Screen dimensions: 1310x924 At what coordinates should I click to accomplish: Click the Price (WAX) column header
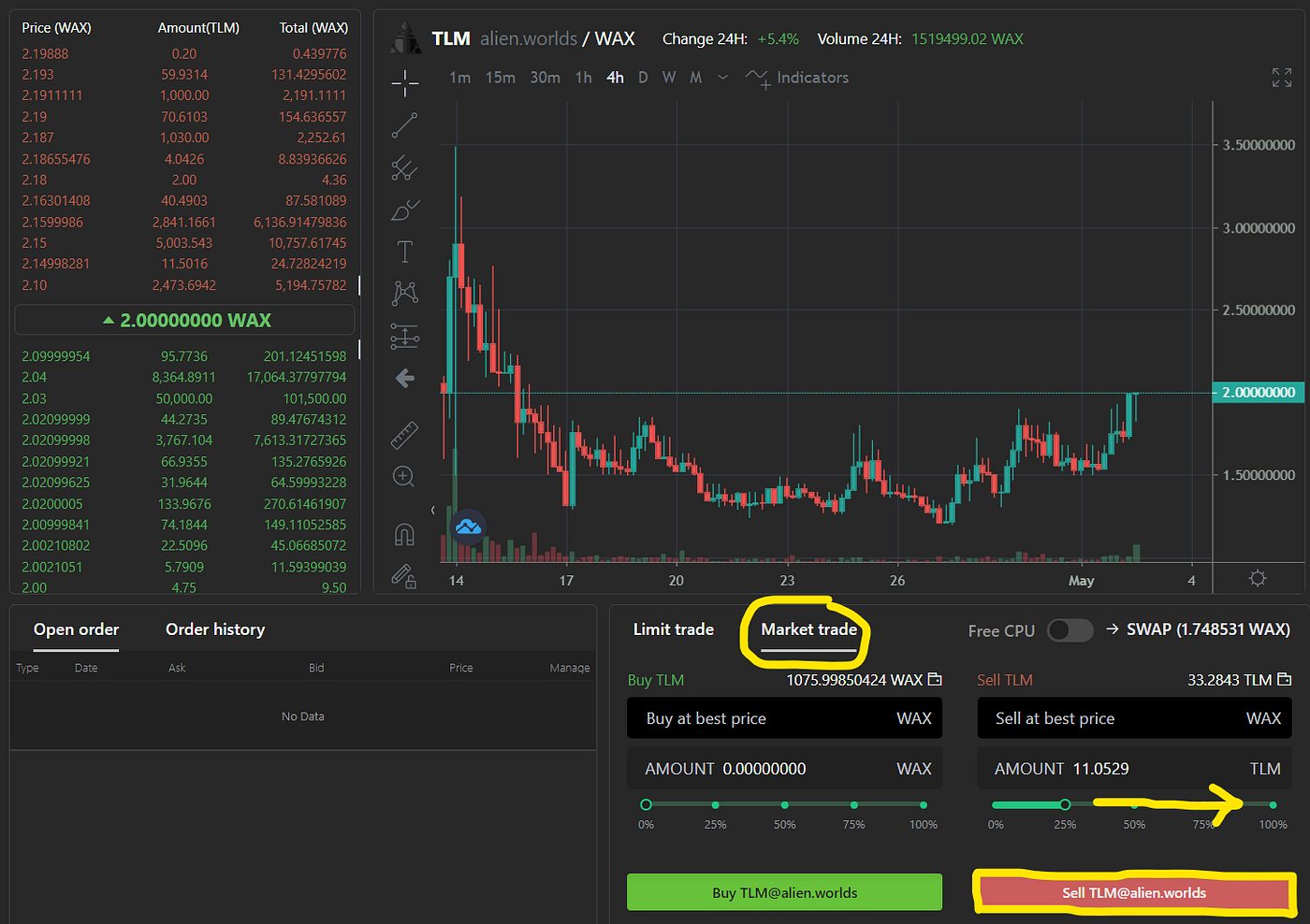coord(56,28)
